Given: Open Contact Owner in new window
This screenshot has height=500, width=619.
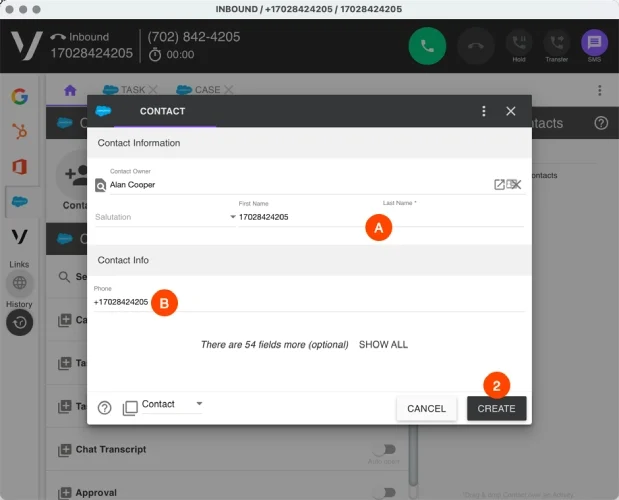Looking at the screenshot, I should (x=499, y=184).
